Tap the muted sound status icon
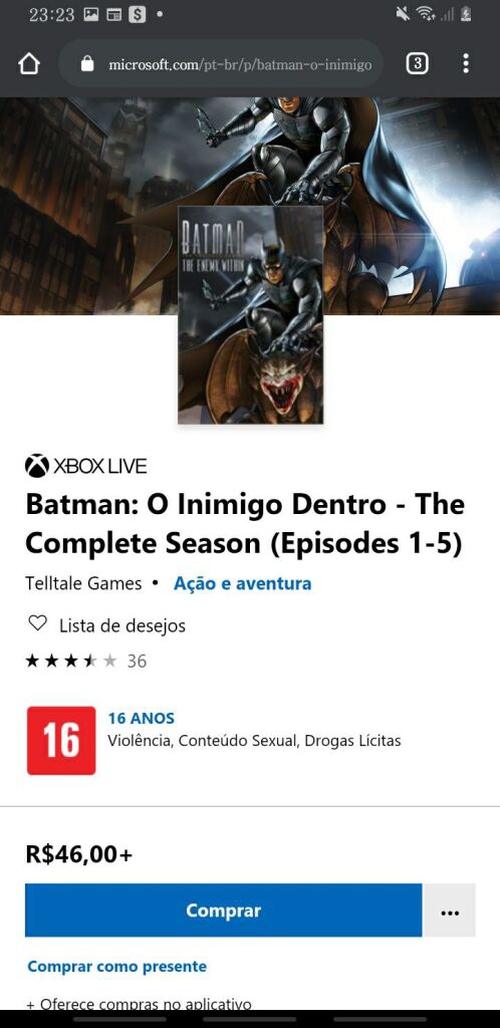Screen dimensions: 500x1028 [x=403, y=14]
